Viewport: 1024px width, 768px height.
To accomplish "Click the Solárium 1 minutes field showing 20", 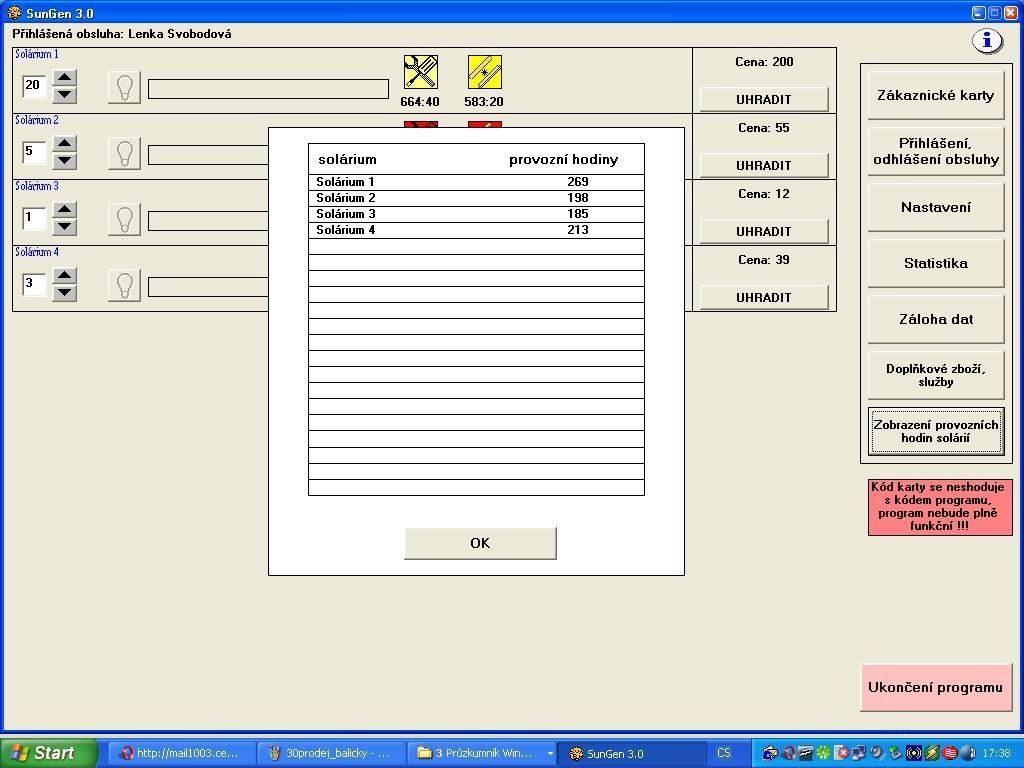I will pos(34,86).
